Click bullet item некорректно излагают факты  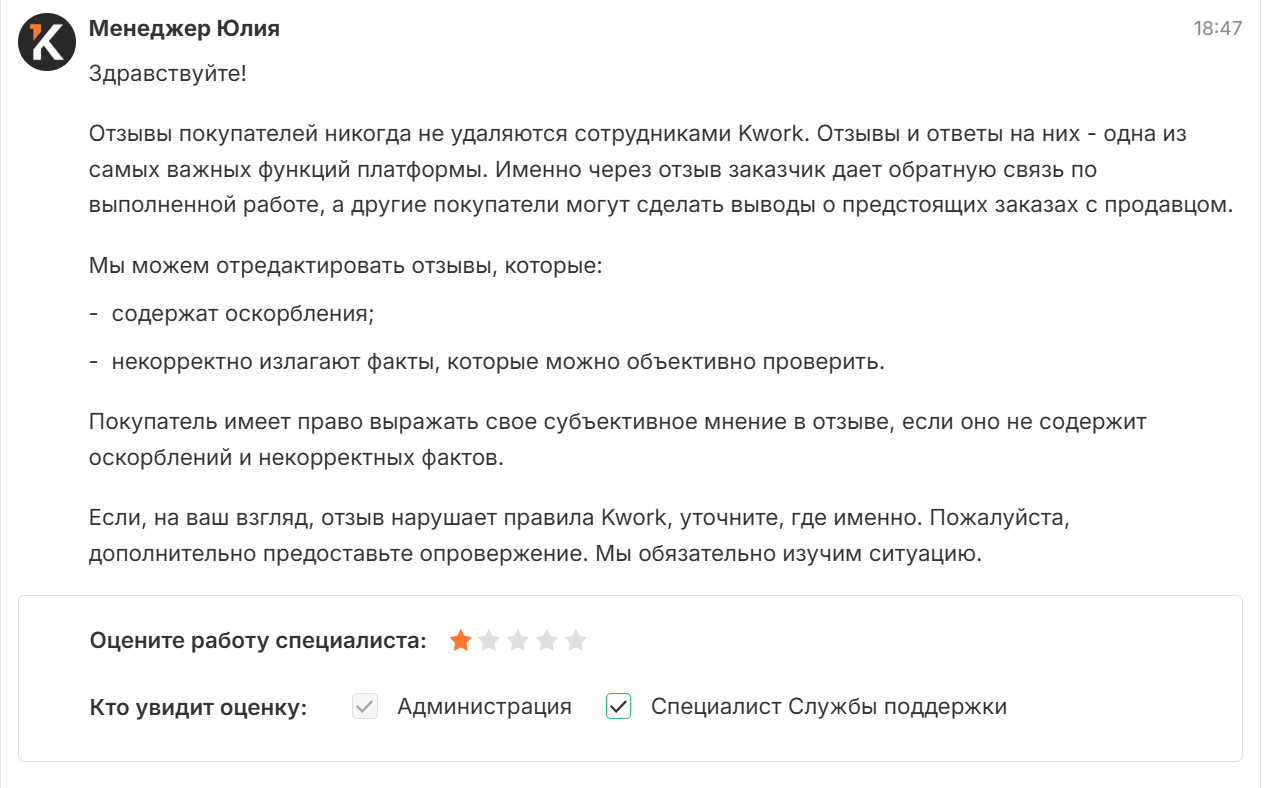498,362
